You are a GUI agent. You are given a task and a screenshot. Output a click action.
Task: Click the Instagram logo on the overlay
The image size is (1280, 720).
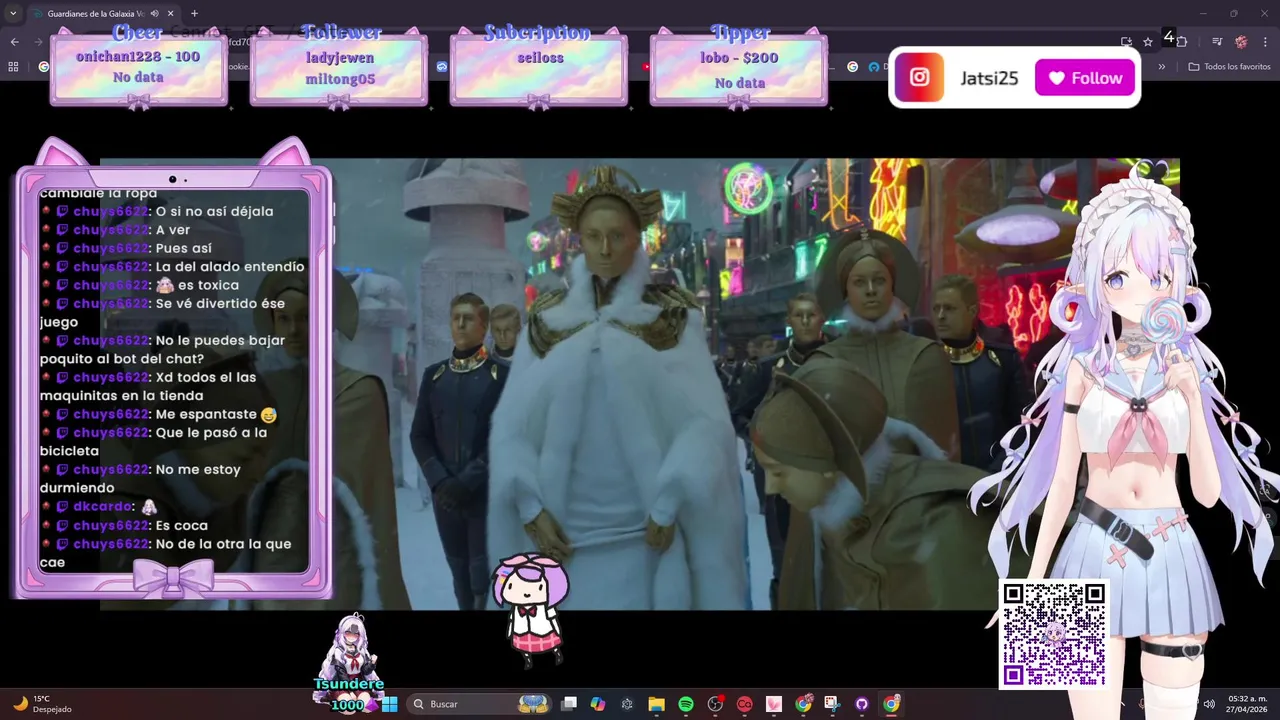919,78
